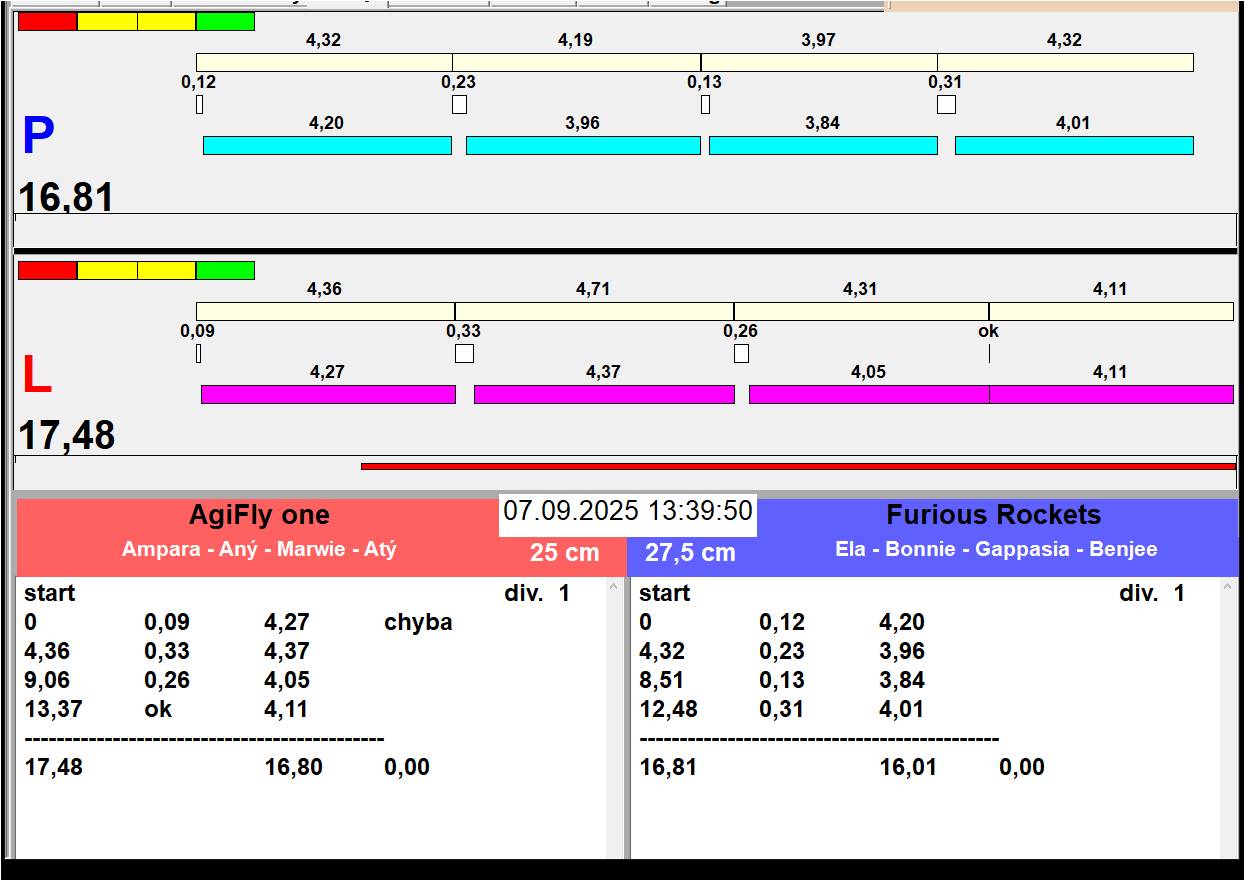Click the cream segment labeled 4,31 in lane L
This screenshot has width=1244, height=880.
861,311
